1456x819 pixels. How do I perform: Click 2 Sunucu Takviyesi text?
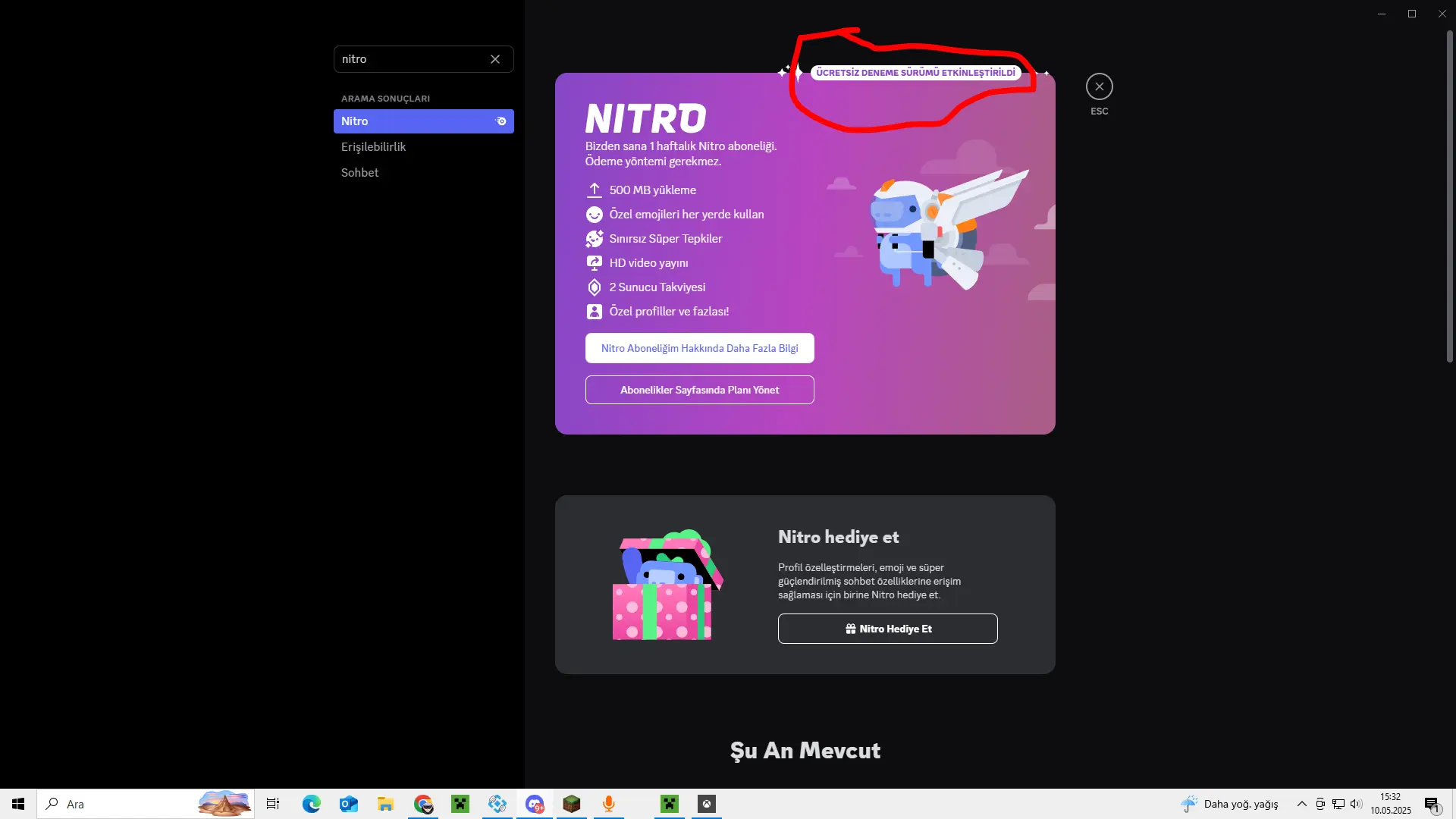657,287
